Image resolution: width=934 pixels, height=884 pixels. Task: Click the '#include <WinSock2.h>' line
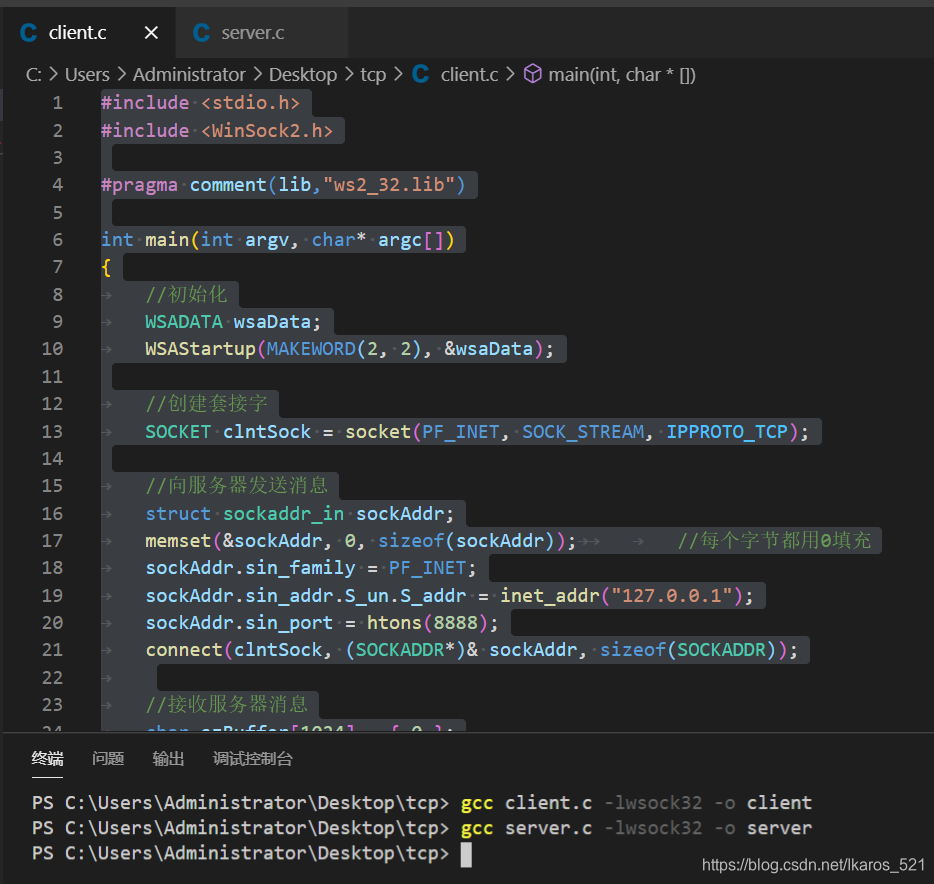click(x=217, y=130)
